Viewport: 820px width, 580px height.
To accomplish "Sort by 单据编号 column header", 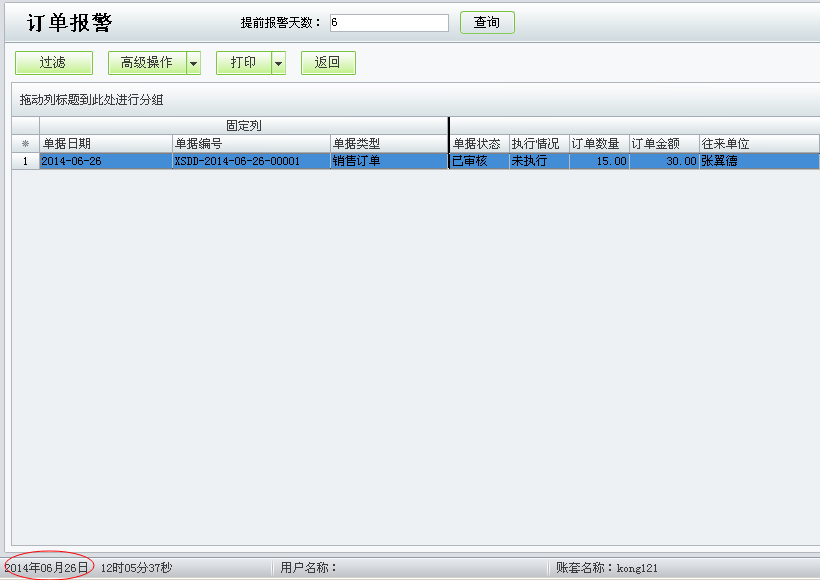I will click(251, 144).
